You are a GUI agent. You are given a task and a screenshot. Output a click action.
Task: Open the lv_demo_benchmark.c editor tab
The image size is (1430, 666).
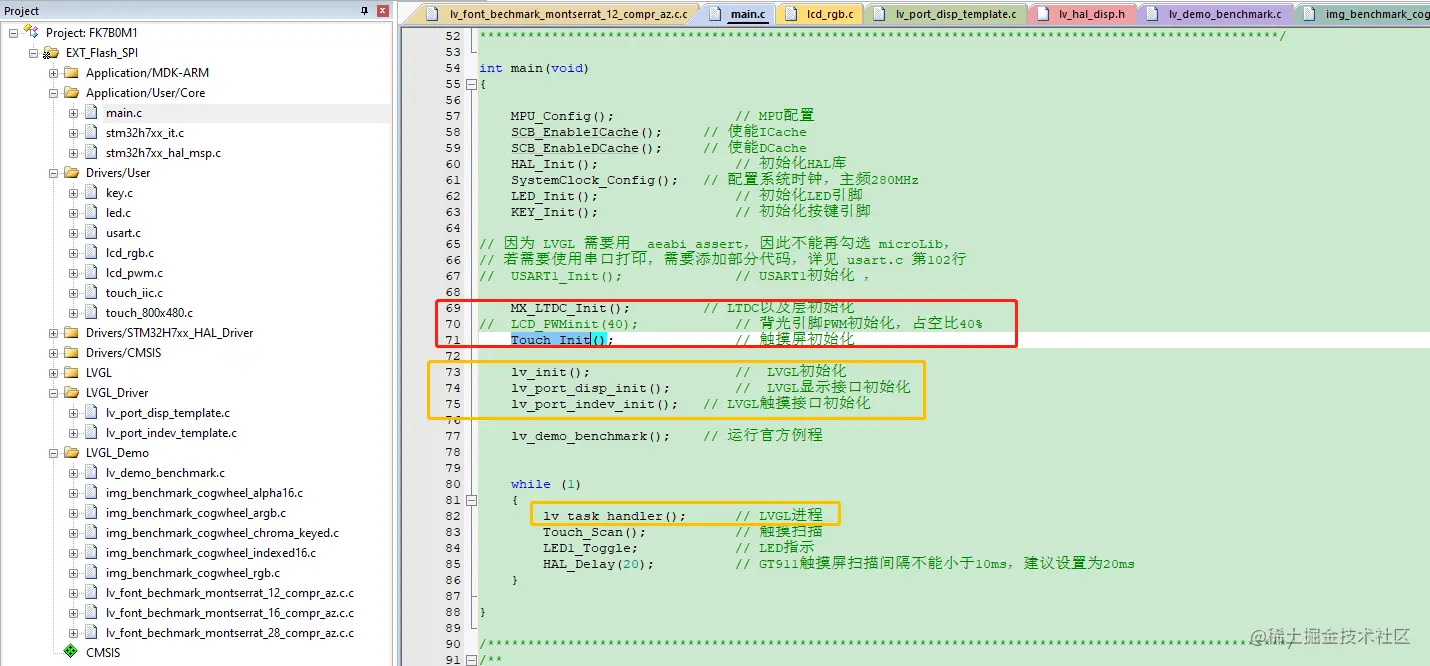(x=1214, y=14)
